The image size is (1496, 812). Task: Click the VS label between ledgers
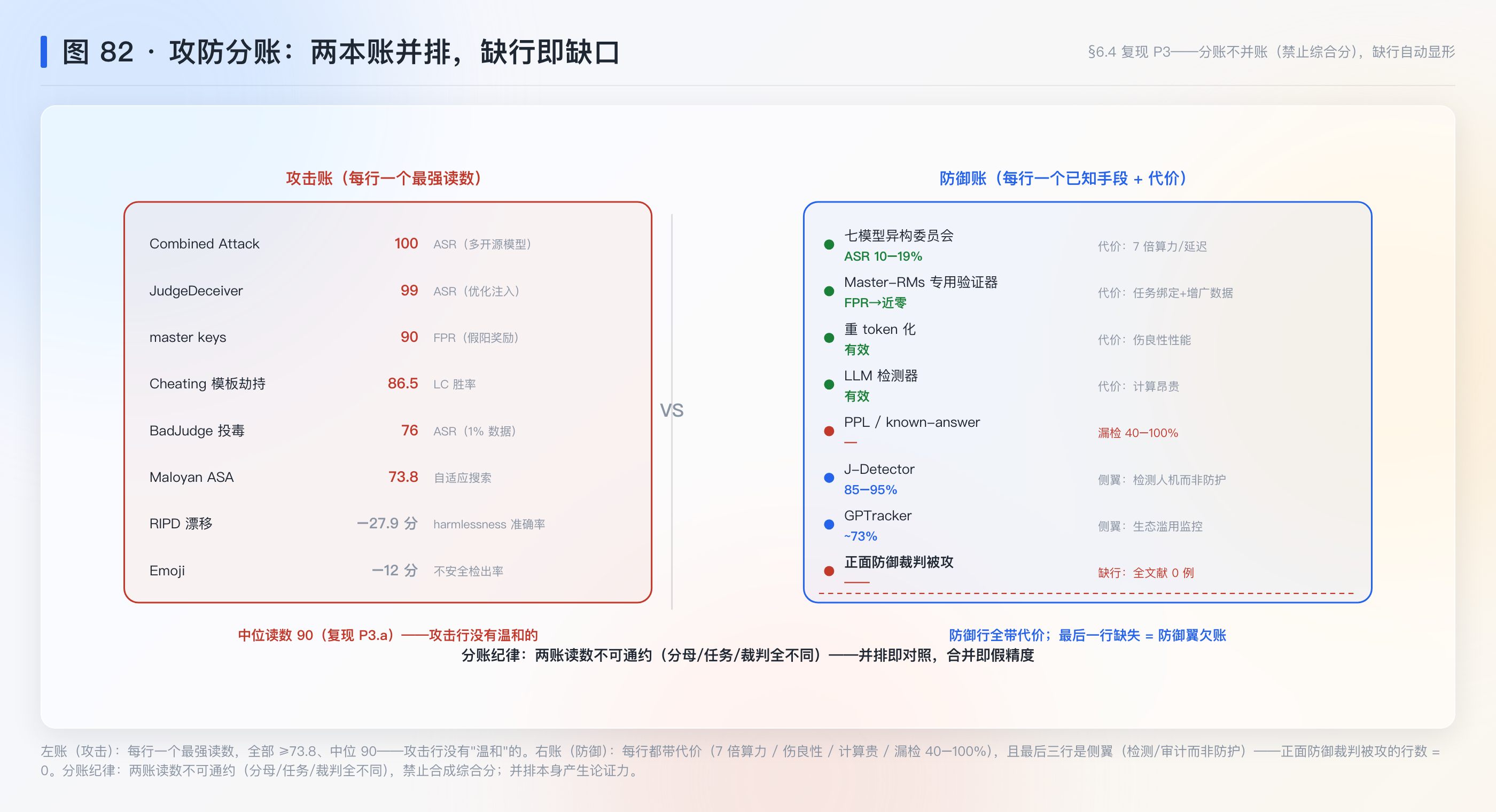click(x=672, y=411)
